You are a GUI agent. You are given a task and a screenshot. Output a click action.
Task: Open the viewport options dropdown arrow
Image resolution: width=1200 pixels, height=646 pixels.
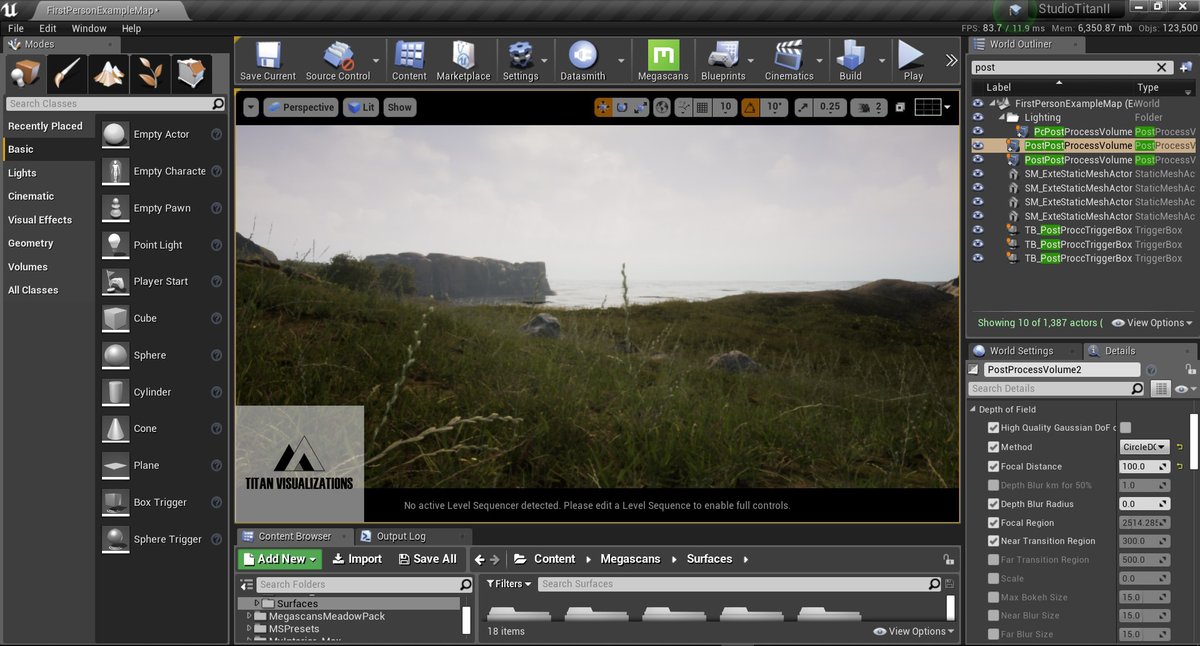pyautogui.click(x=250, y=107)
